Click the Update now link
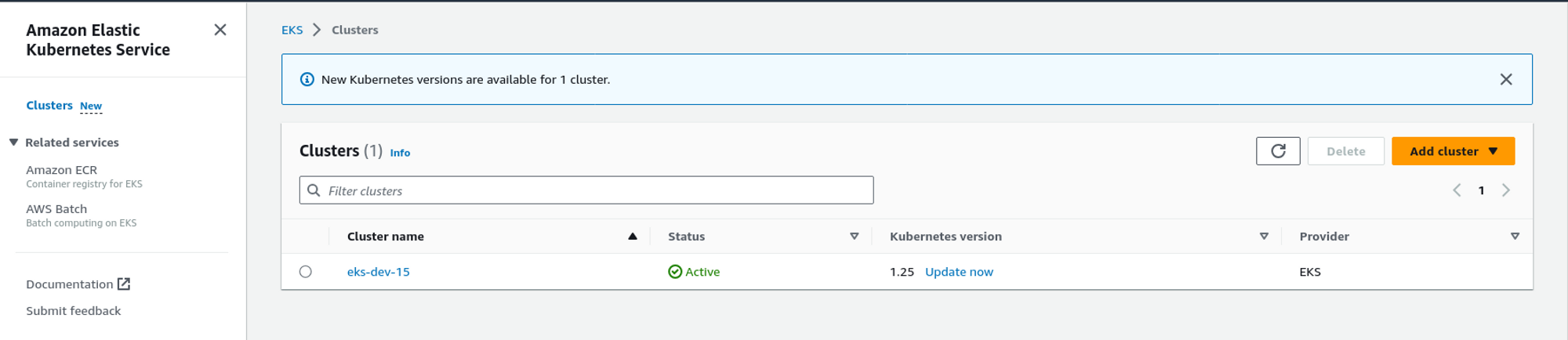The width and height of the screenshot is (1568, 340). (959, 272)
